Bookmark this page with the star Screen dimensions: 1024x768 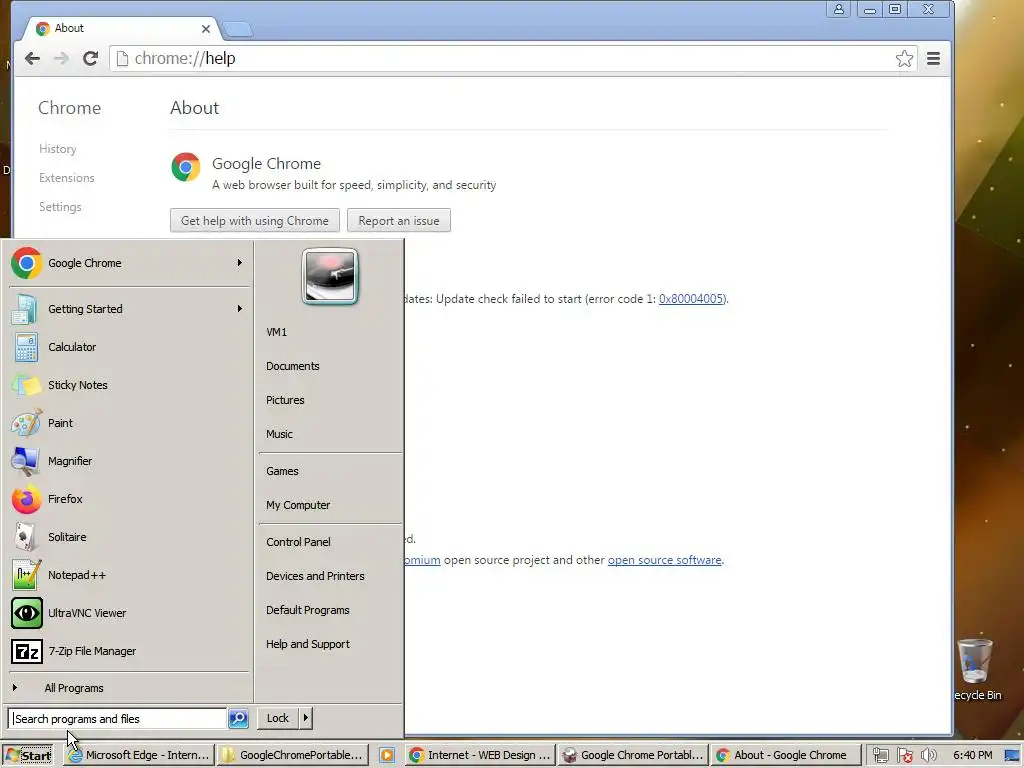(x=904, y=59)
